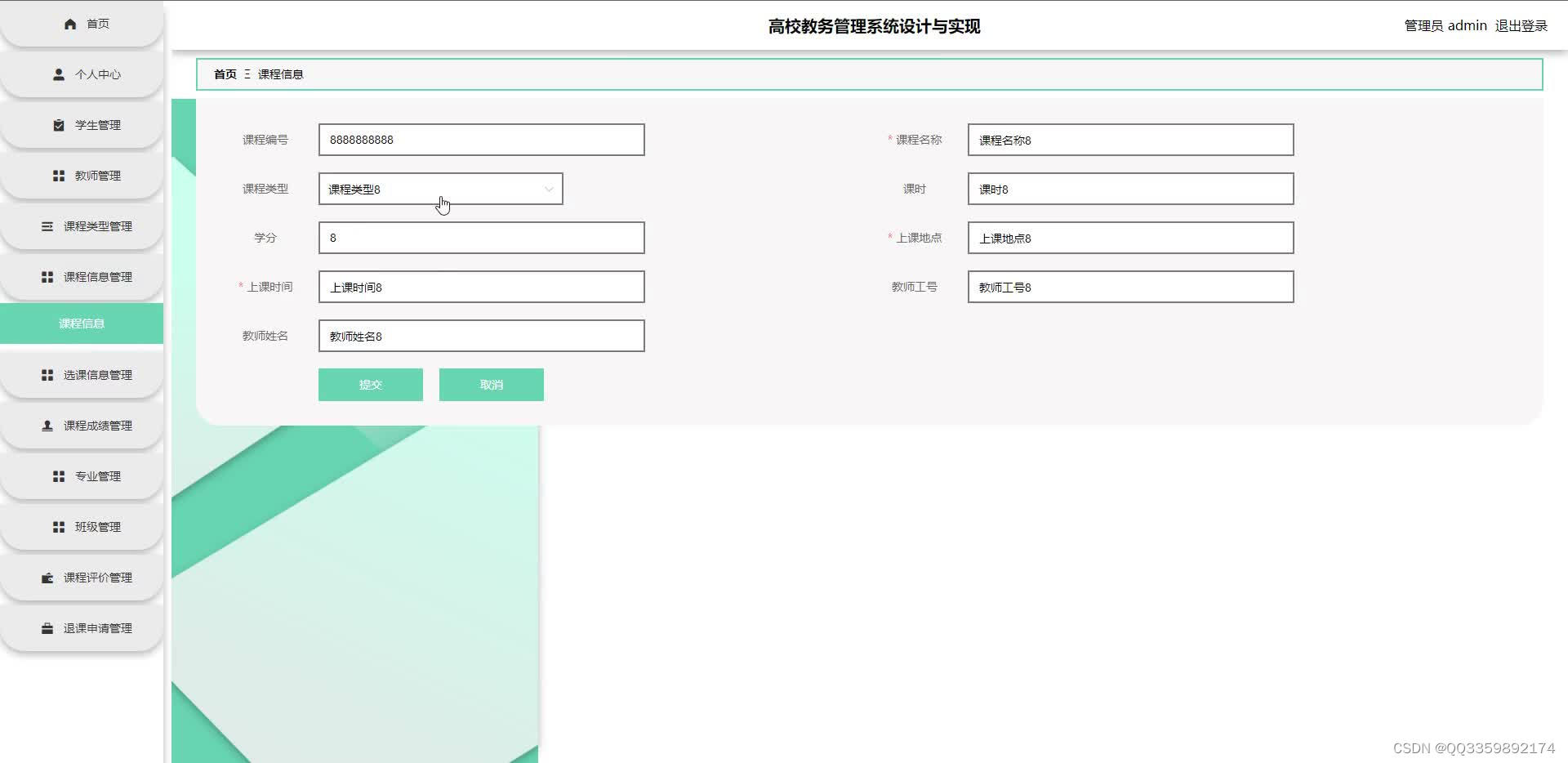
Task: Open the 课程类型 dropdown
Action: 441,189
